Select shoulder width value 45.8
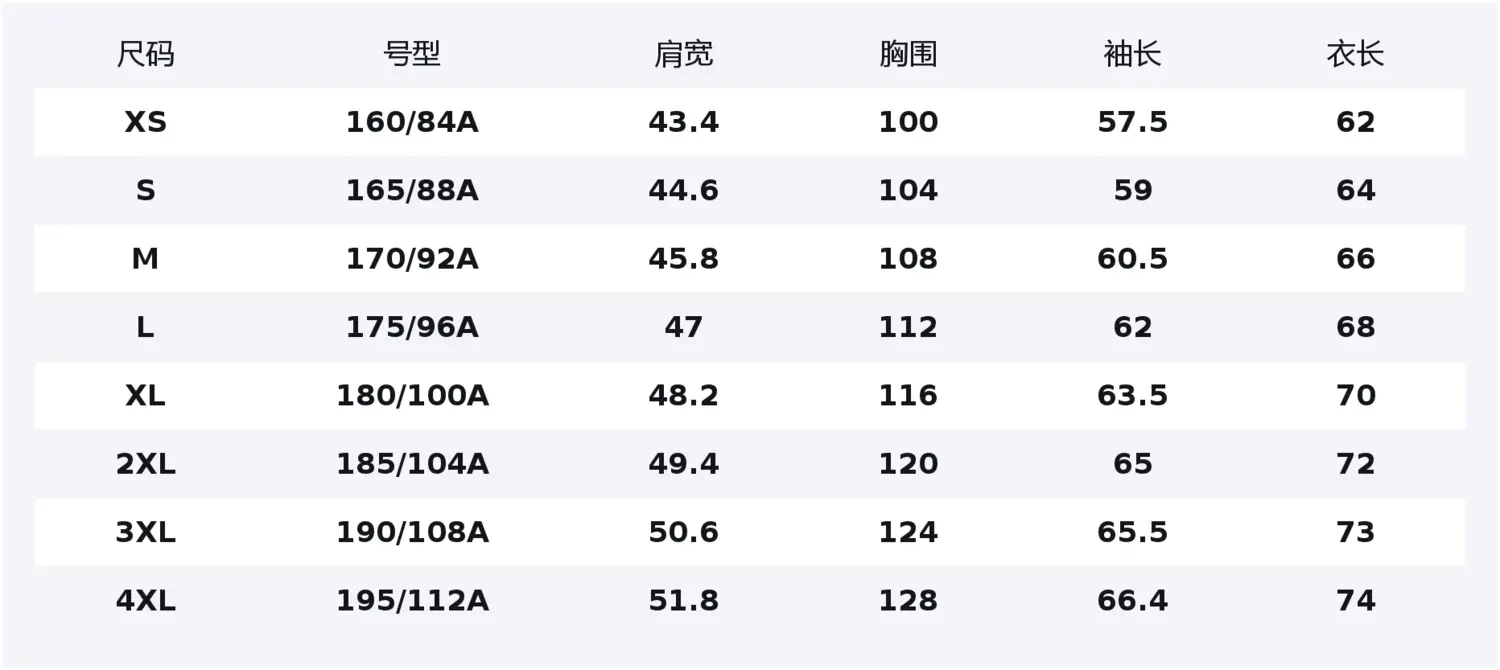The image size is (1500, 670). pos(684,259)
